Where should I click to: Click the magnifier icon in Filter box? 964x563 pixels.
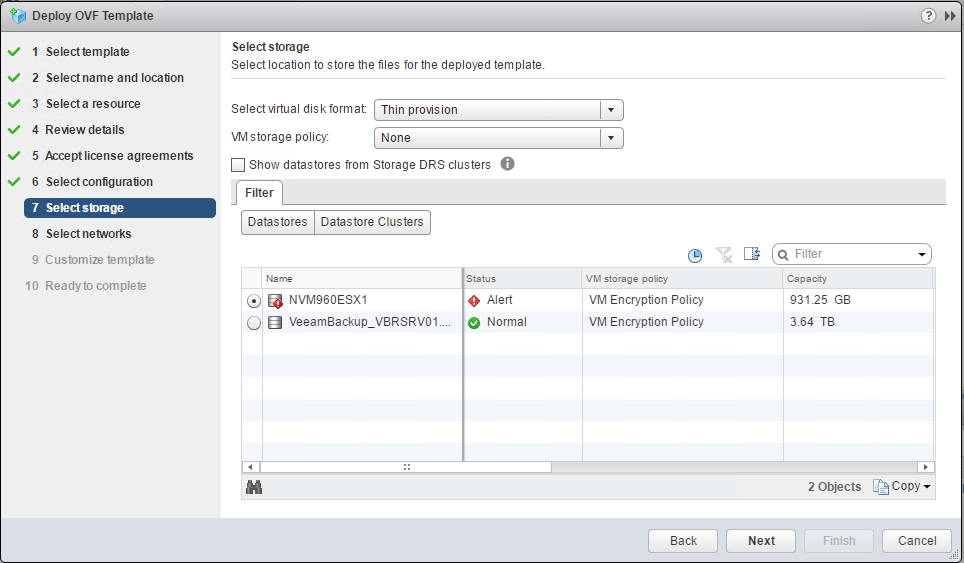pyautogui.click(x=783, y=254)
